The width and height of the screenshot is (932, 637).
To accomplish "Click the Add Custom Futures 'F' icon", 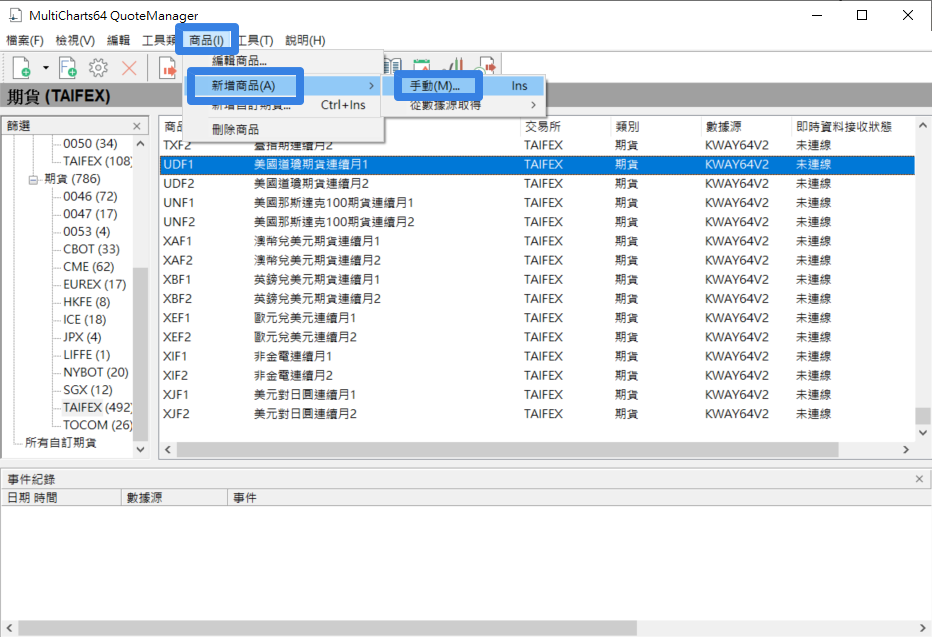I will click(x=68, y=68).
